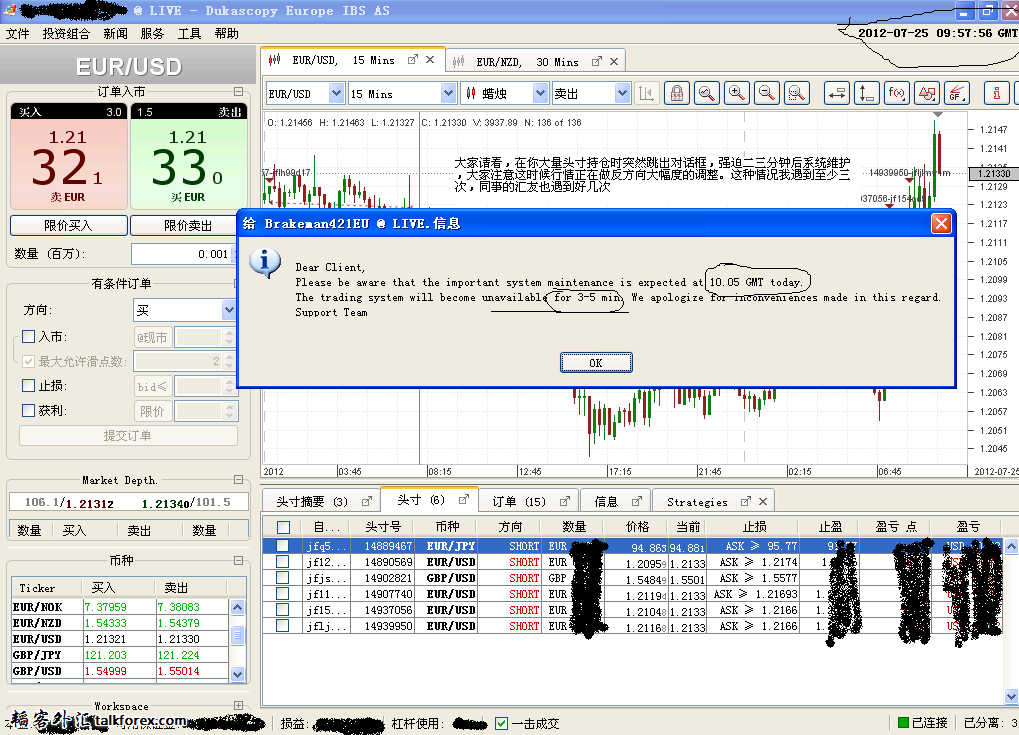Click the 数量 (百万) amount input field
Image resolution: width=1019 pixels, height=735 pixels.
click(x=183, y=254)
